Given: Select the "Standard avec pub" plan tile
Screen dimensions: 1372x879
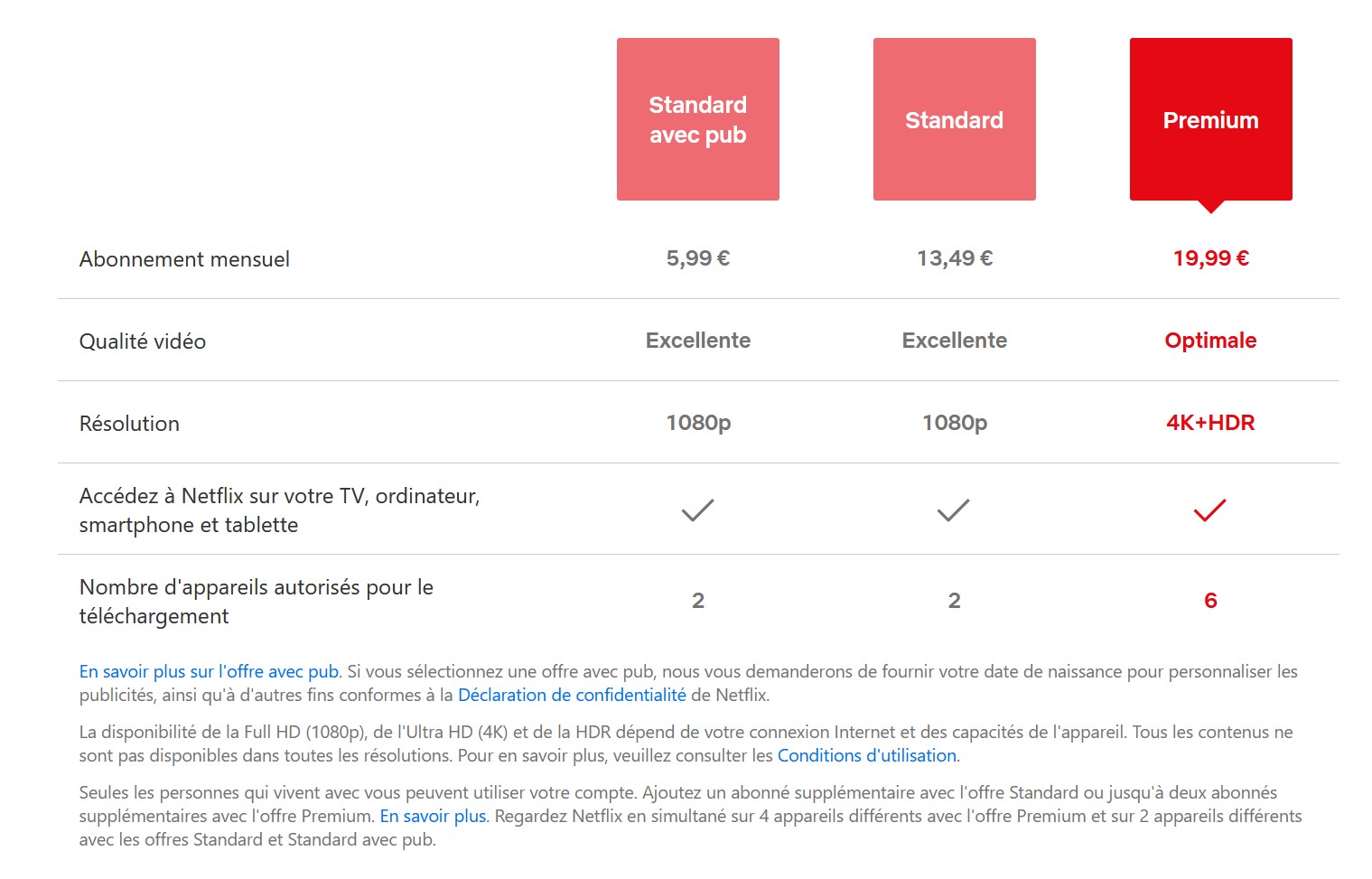Looking at the screenshot, I should click(x=697, y=119).
